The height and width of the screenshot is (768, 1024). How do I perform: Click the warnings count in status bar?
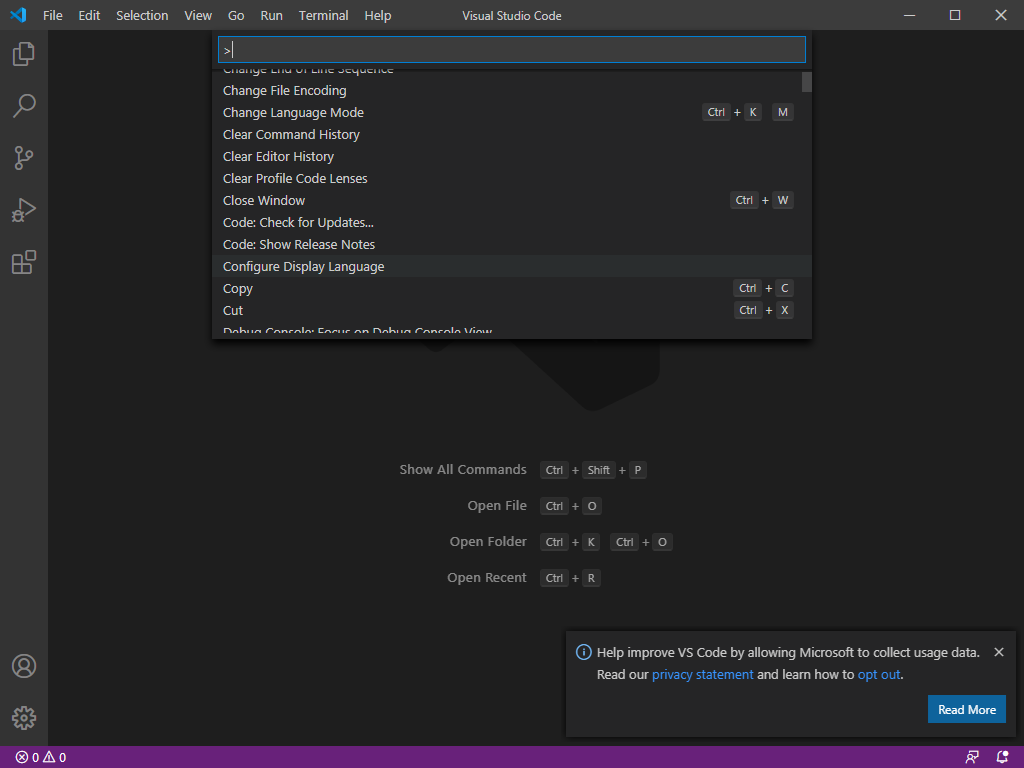54,758
